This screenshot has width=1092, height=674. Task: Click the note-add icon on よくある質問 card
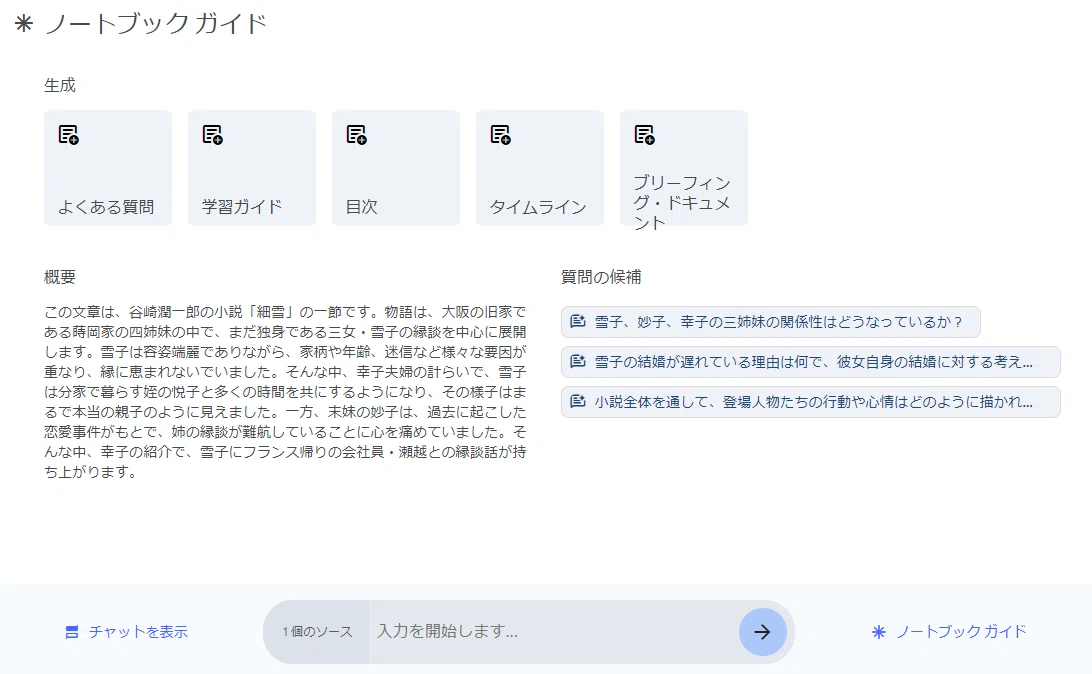click(69, 135)
